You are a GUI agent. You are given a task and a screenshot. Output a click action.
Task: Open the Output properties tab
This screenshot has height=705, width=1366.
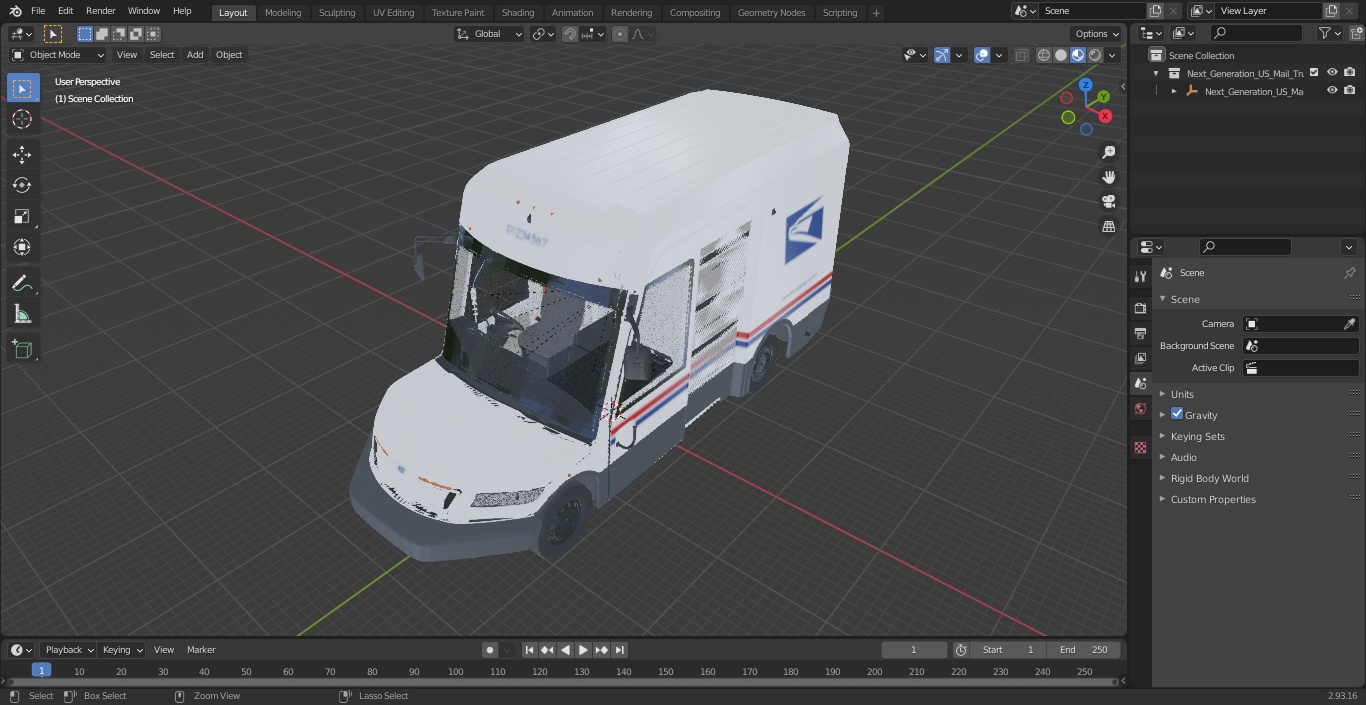[1140, 333]
